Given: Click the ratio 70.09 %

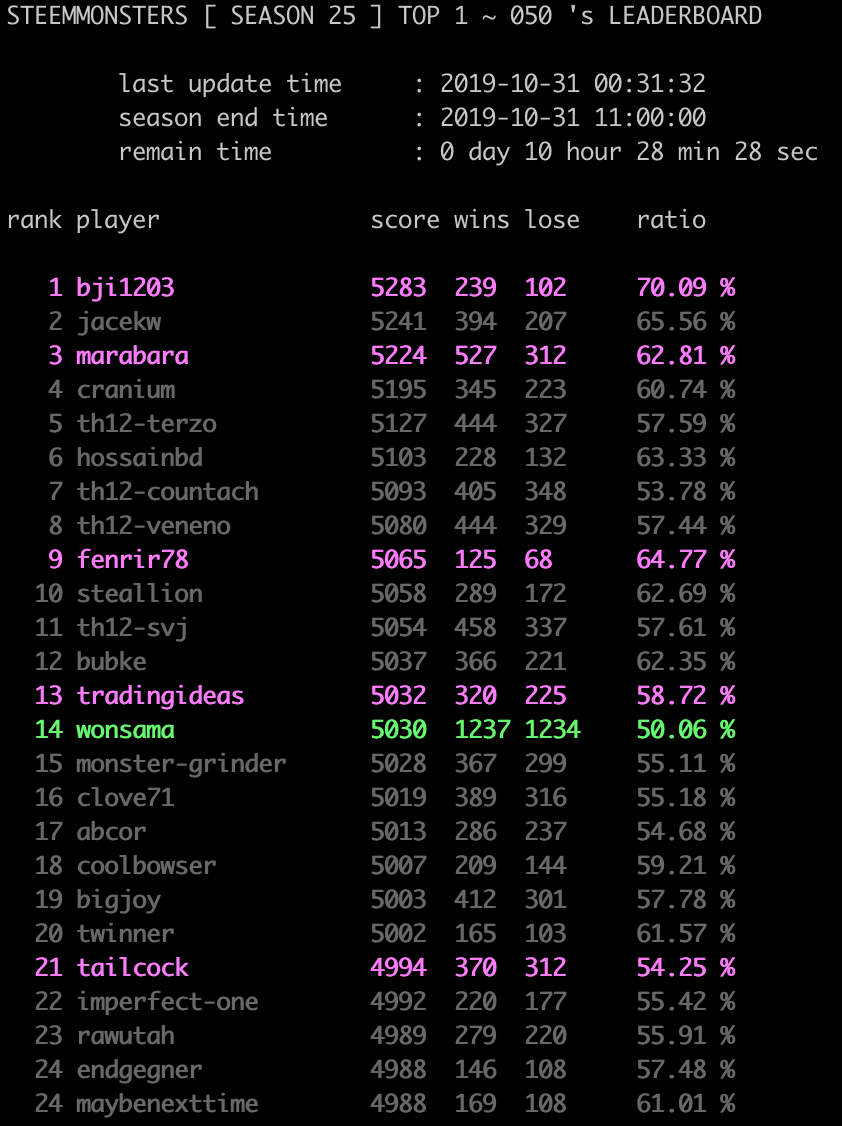Looking at the screenshot, I should (x=686, y=287).
